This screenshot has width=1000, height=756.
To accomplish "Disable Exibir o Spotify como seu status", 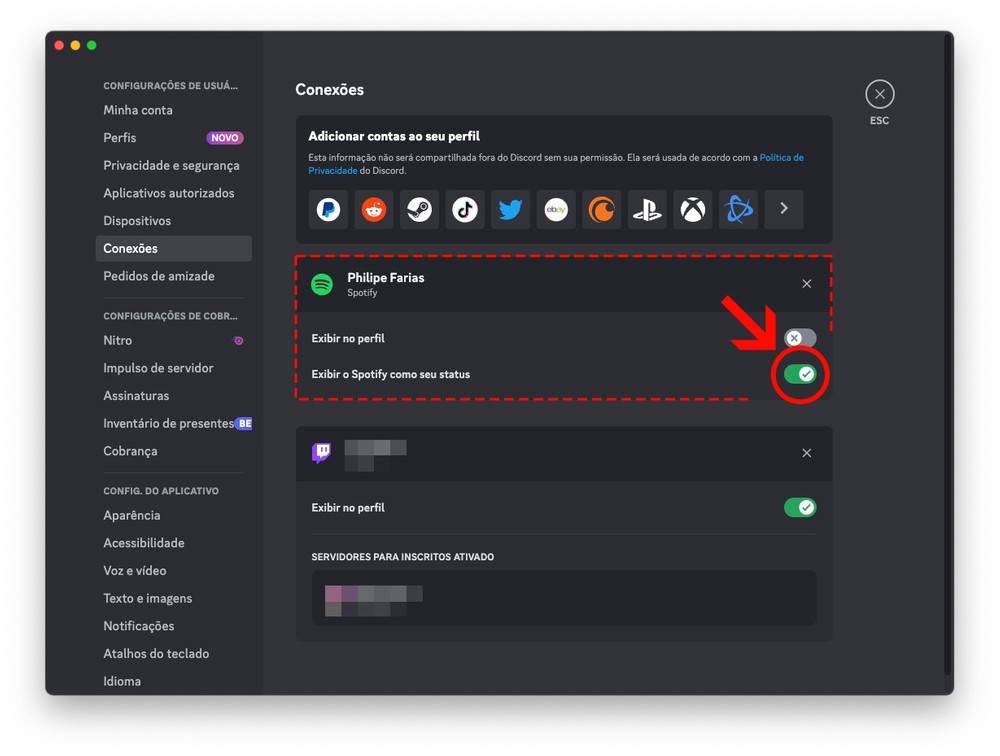I will pyautogui.click(x=800, y=374).
